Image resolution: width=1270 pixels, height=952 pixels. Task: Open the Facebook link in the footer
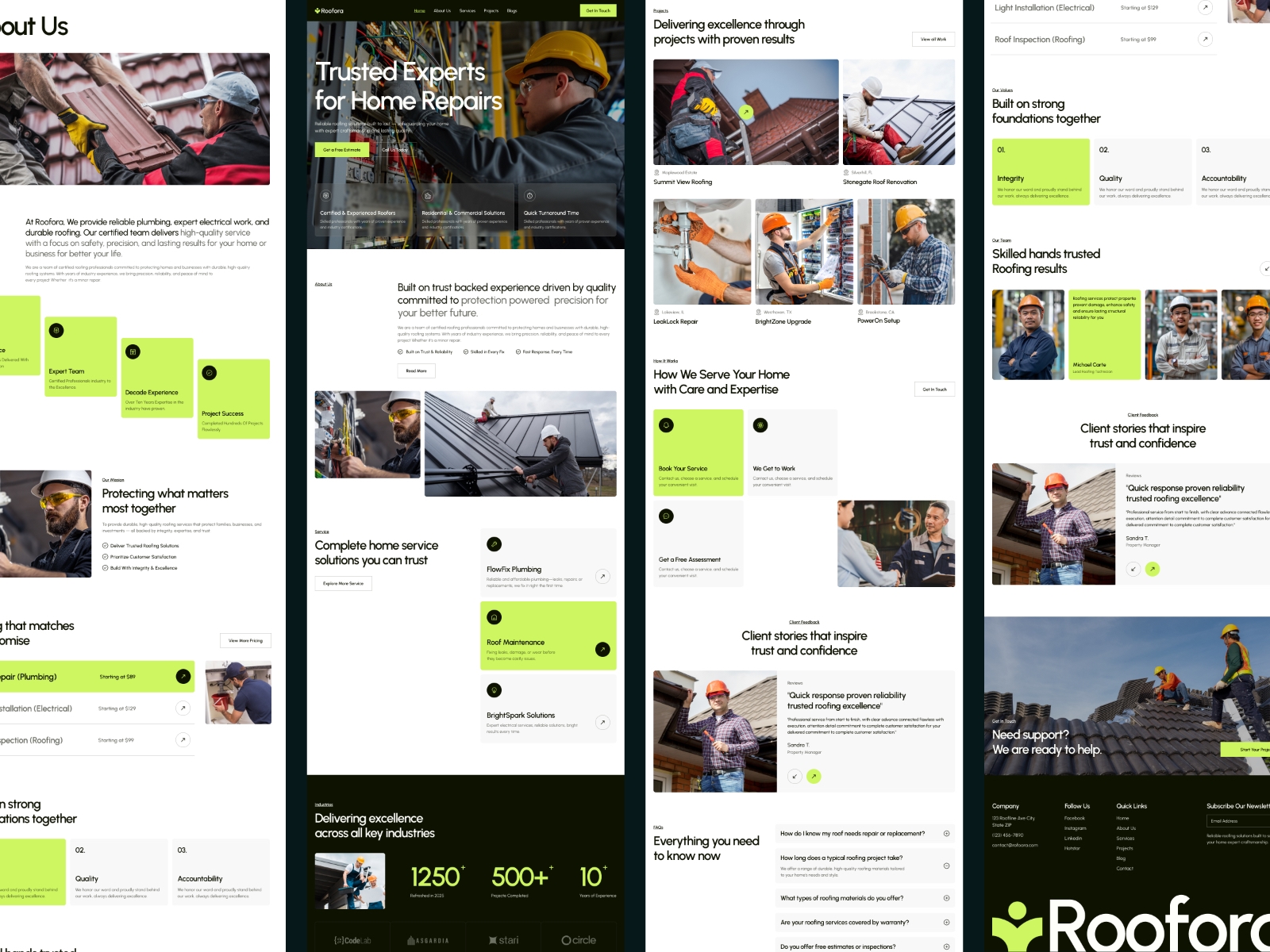(x=1073, y=817)
